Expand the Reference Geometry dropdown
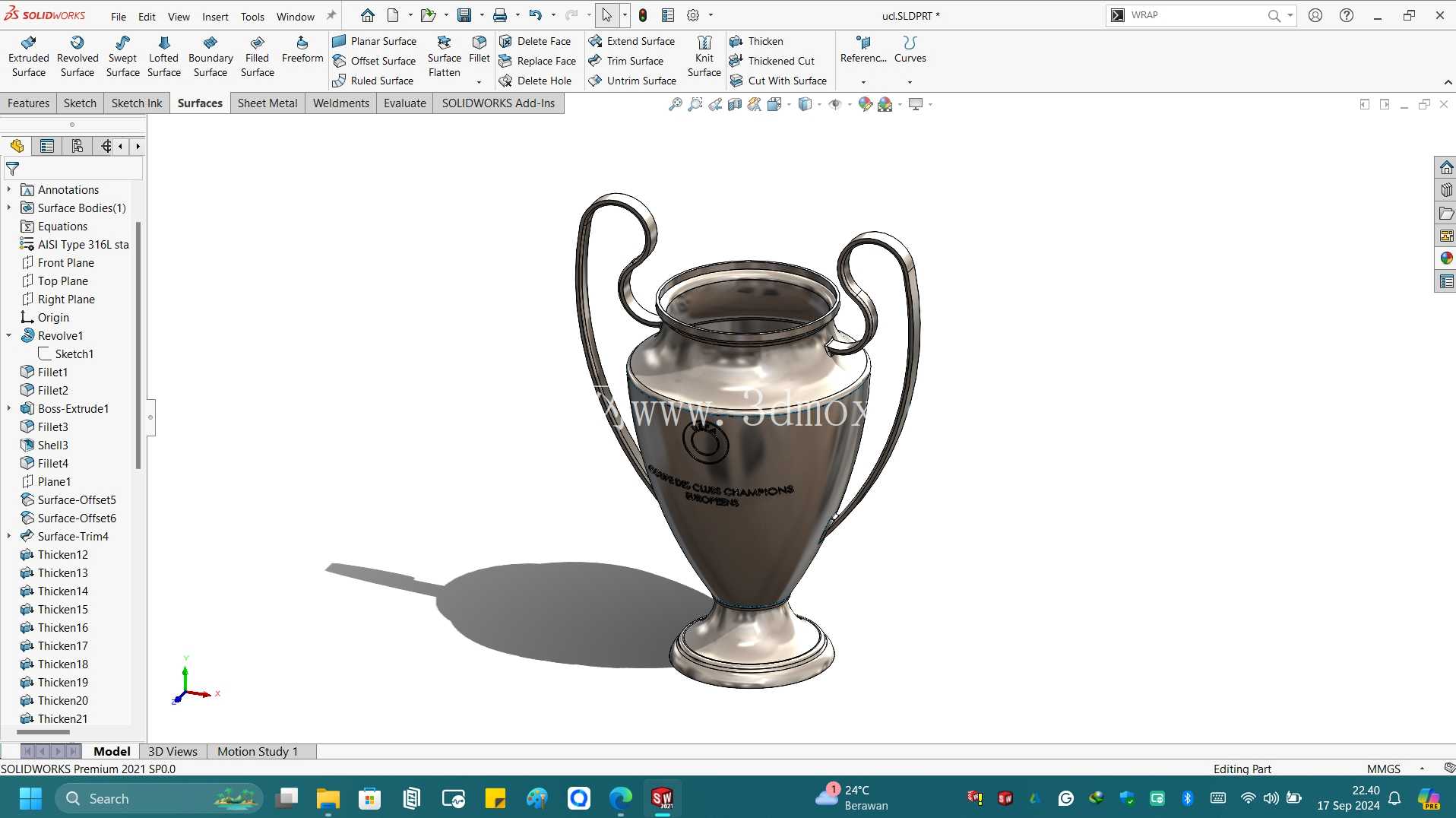The height and width of the screenshot is (818, 1456). pyautogui.click(x=863, y=82)
